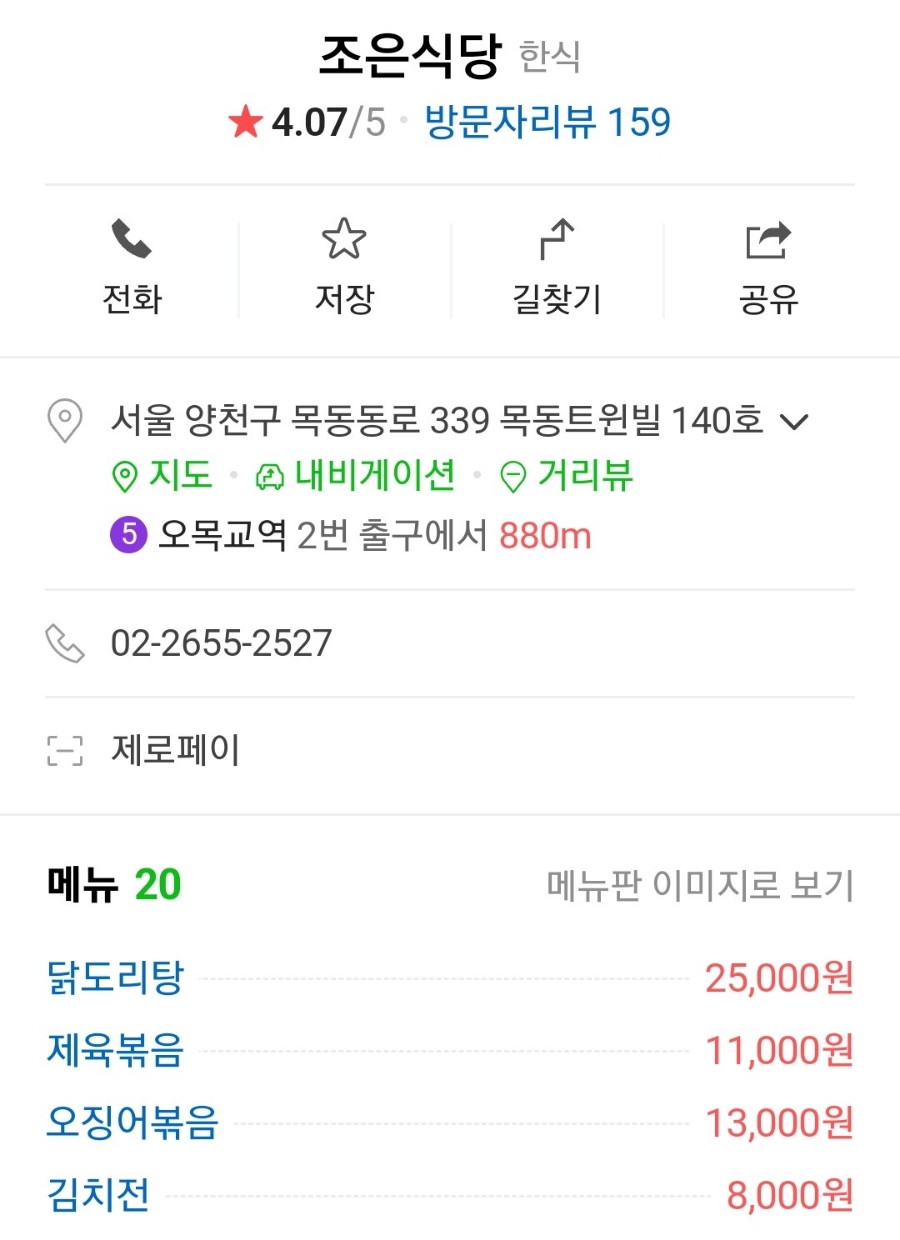Tap the handset icon beside the phone number
This screenshot has height=1240, width=900.
coord(66,643)
